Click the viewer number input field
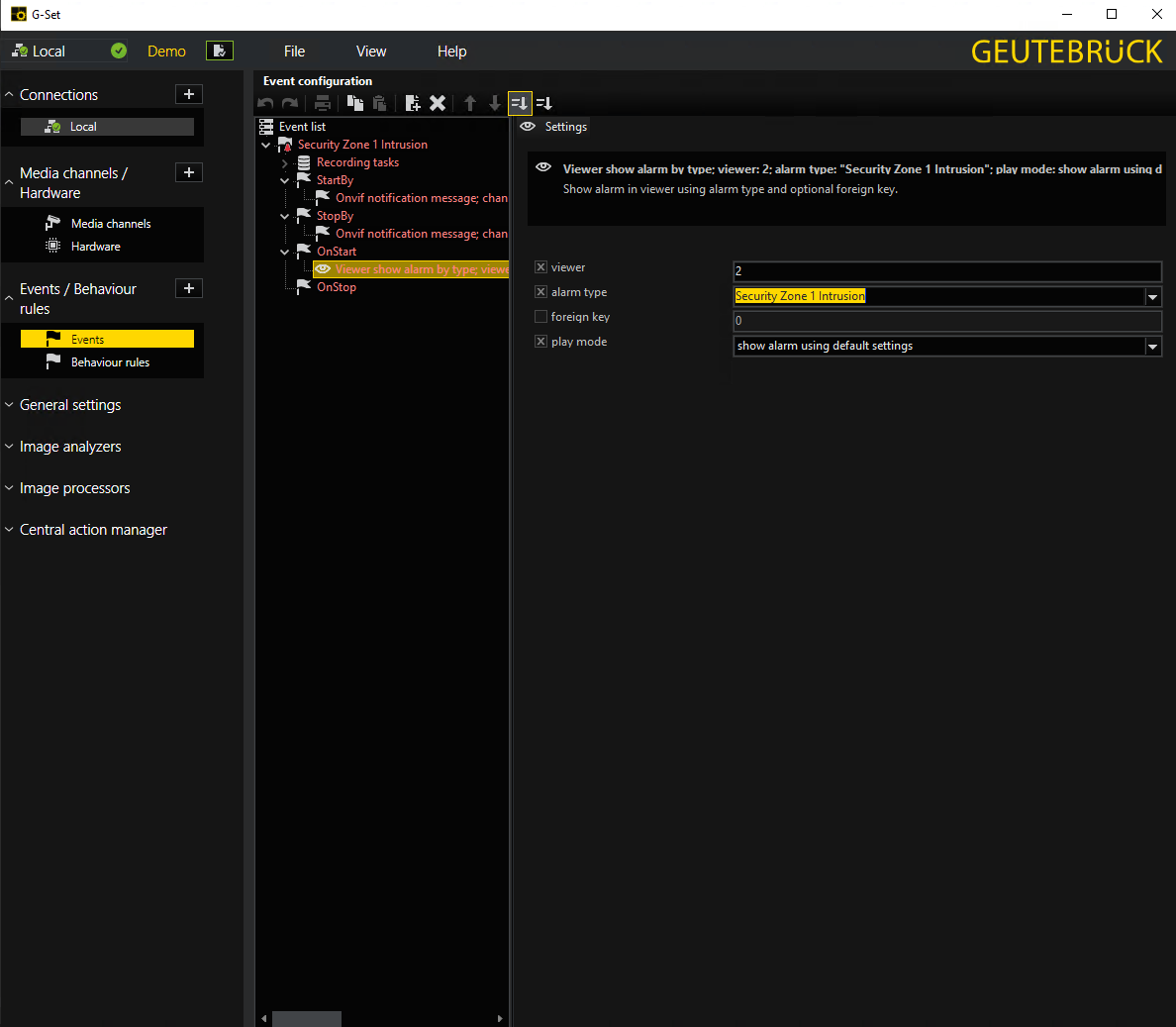This screenshot has width=1176, height=1027. [945, 271]
